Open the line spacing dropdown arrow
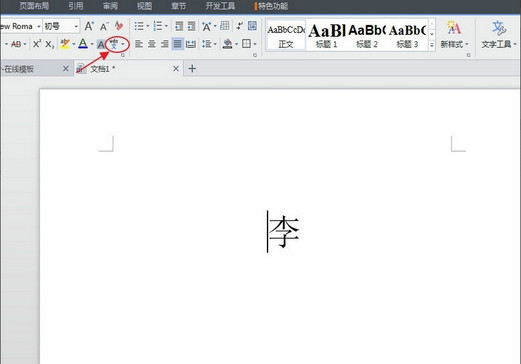This screenshot has width=521, height=364. point(215,44)
